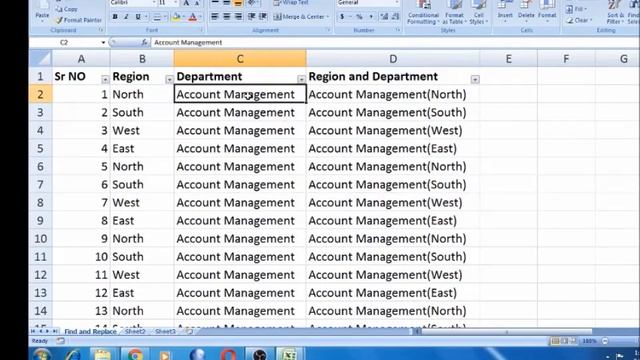Open the Region filter dropdown
Screen dimensions: 640x360
pos(169,79)
